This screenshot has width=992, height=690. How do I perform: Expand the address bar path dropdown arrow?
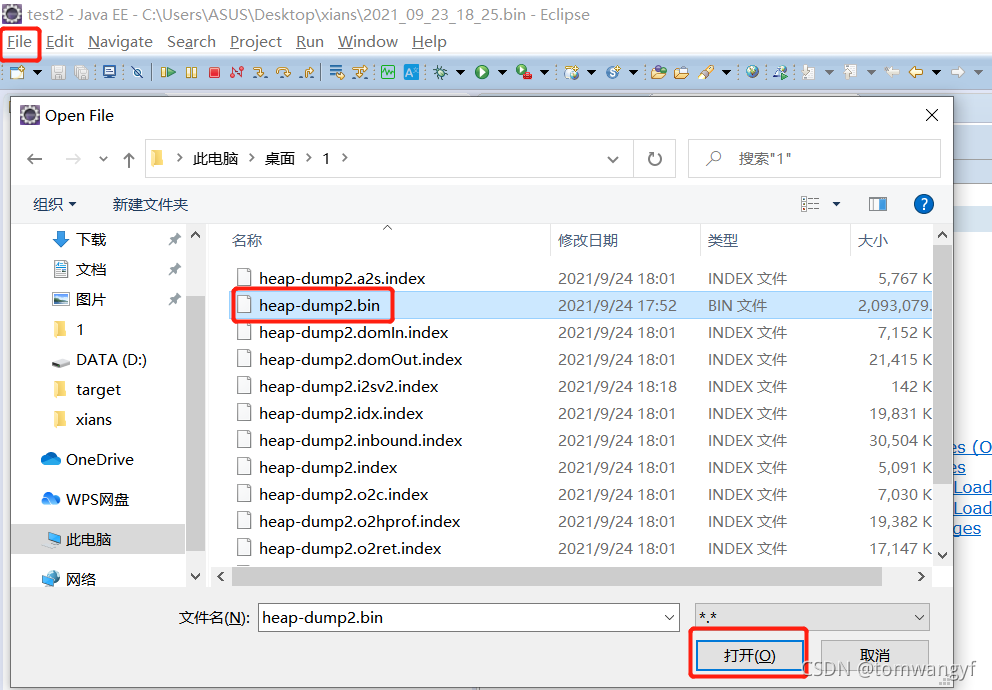click(x=612, y=158)
